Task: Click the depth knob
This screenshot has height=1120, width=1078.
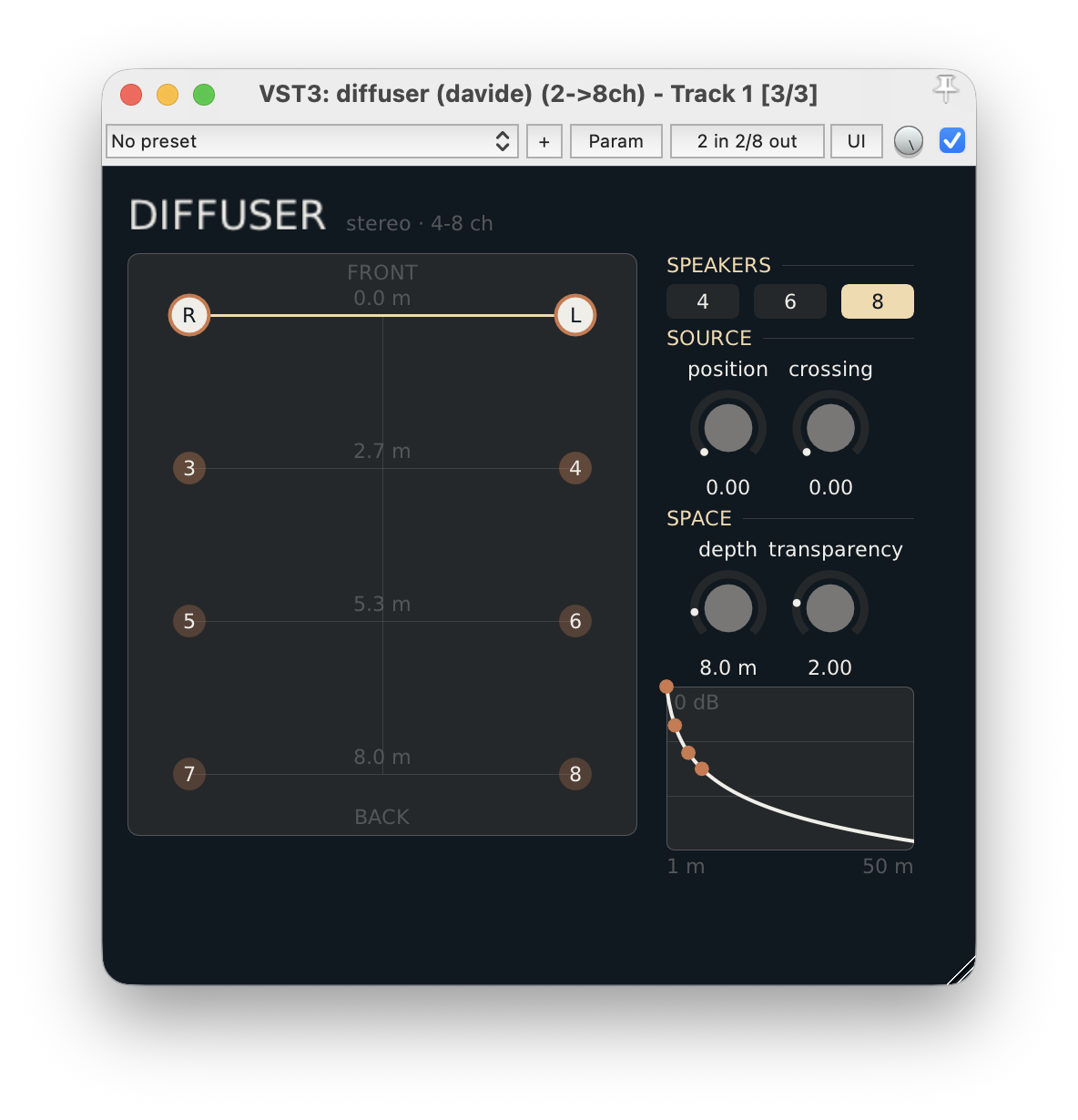Action: (x=728, y=608)
